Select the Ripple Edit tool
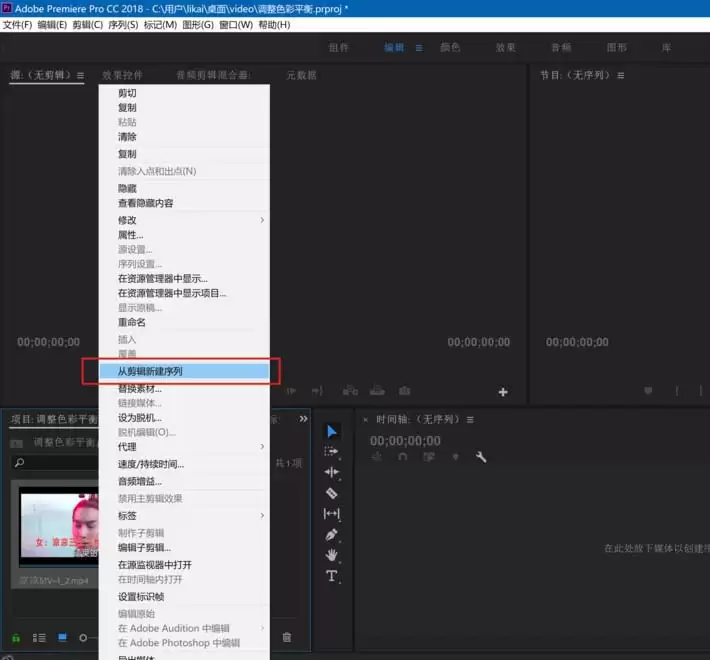710x660 pixels. click(x=332, y=472)
